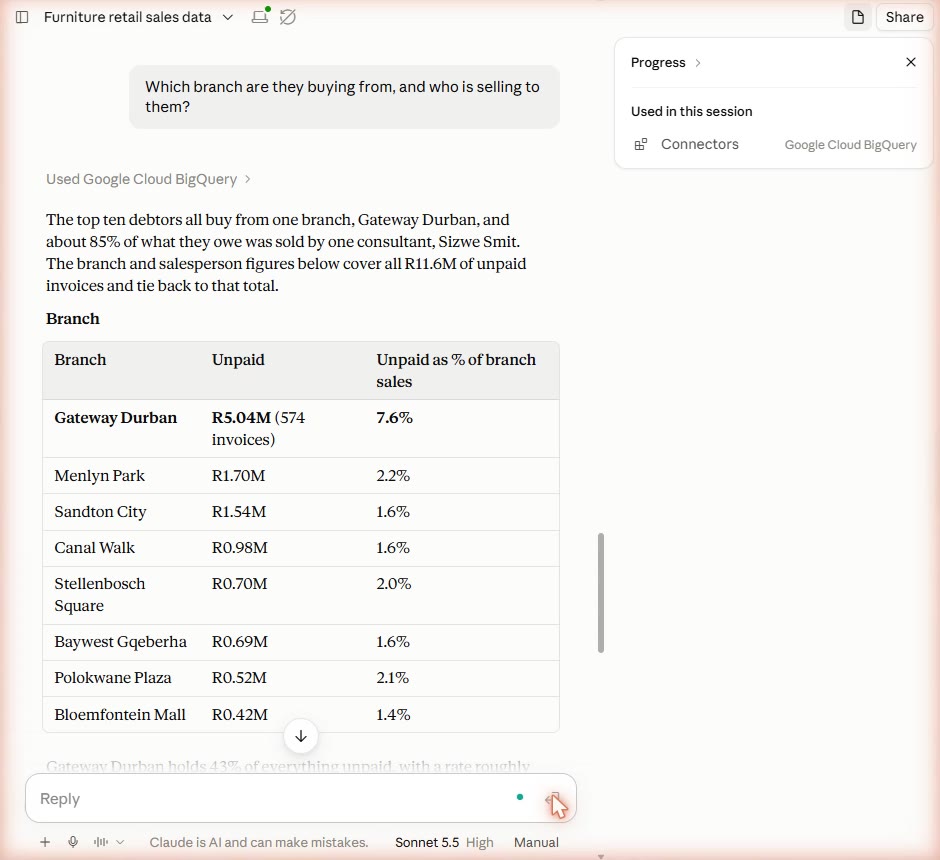940x860 pixels.
Task: Click the Connectors grid icon in Progress panel
Action: point(640,144)
